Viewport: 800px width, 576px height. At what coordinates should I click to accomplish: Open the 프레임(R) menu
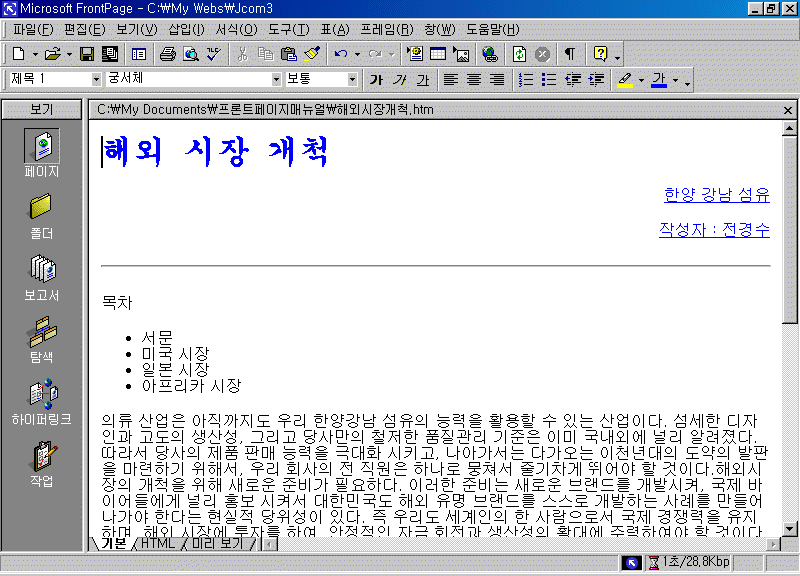click(387, 30)
